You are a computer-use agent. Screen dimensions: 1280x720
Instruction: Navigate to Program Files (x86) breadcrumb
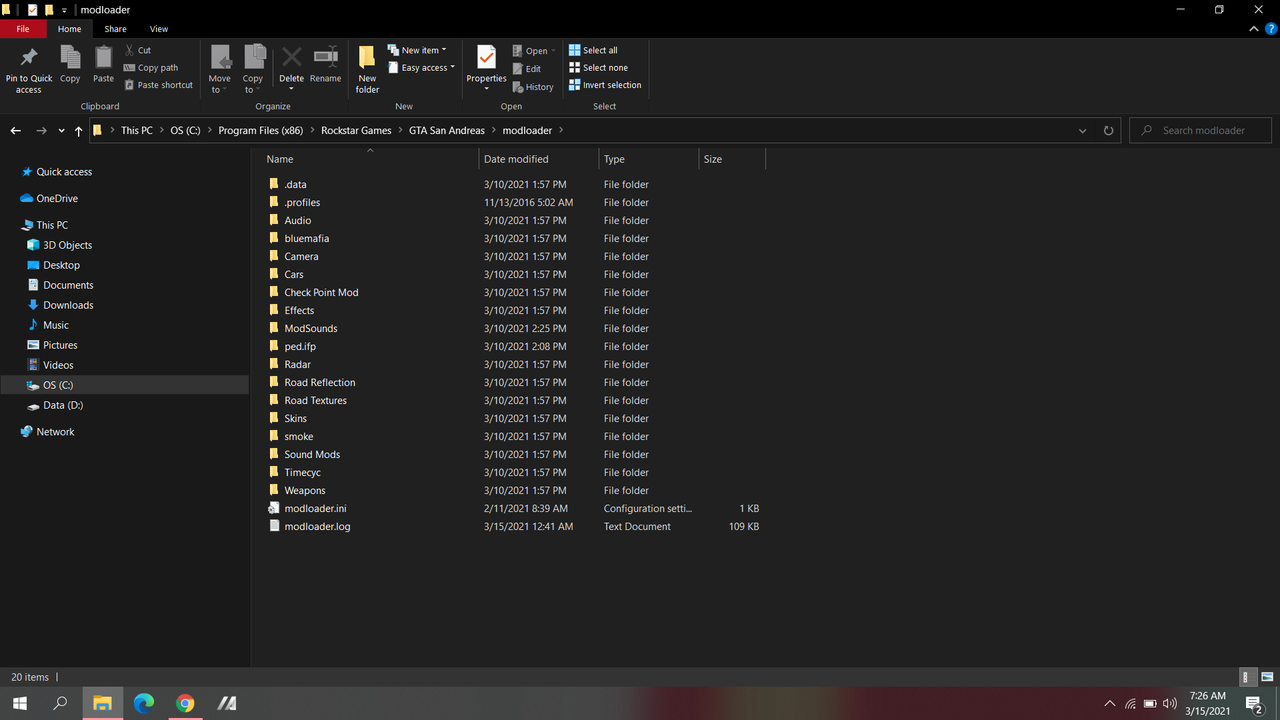pos(260,131)
